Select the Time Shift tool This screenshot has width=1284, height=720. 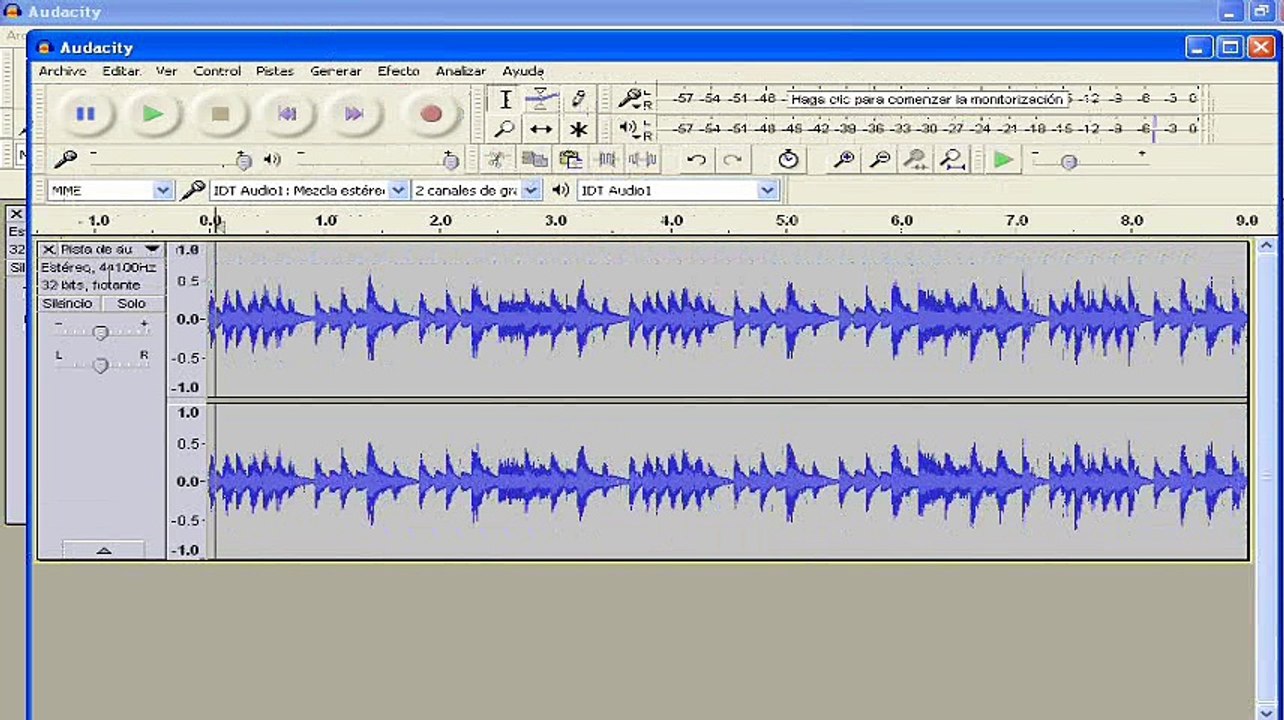541,129
